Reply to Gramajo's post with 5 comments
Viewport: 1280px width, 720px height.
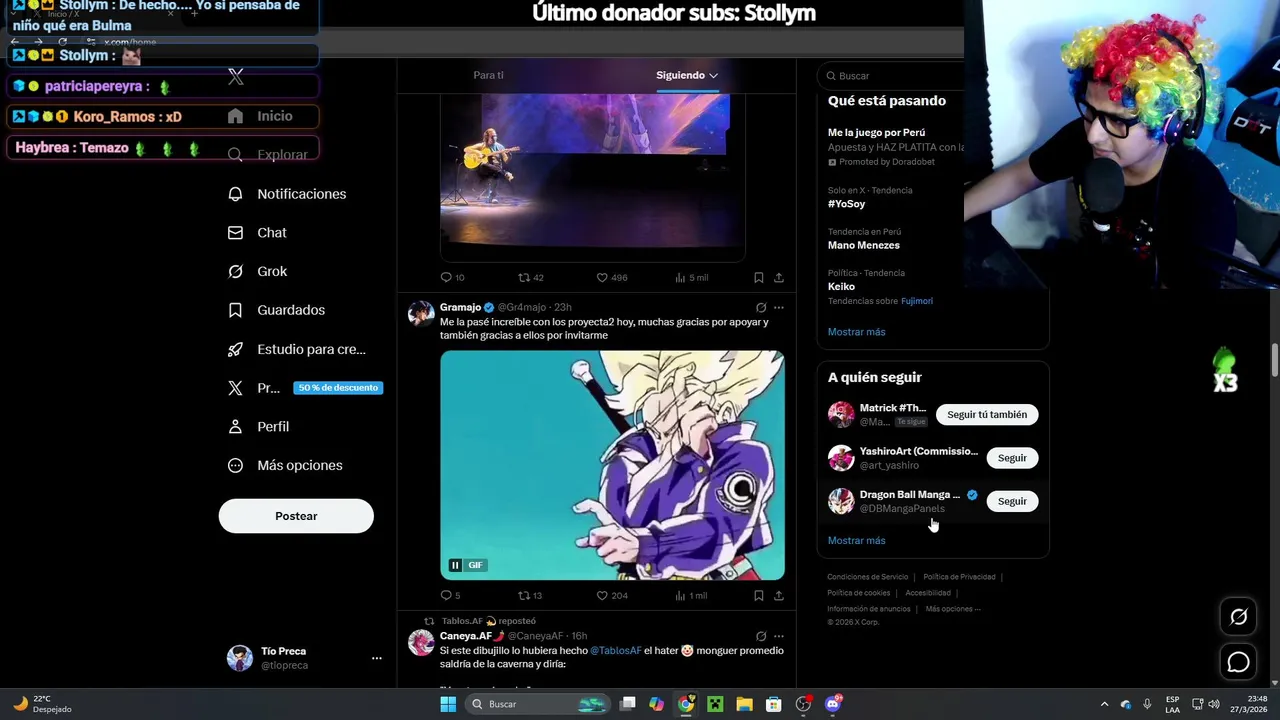click(450, 595)
